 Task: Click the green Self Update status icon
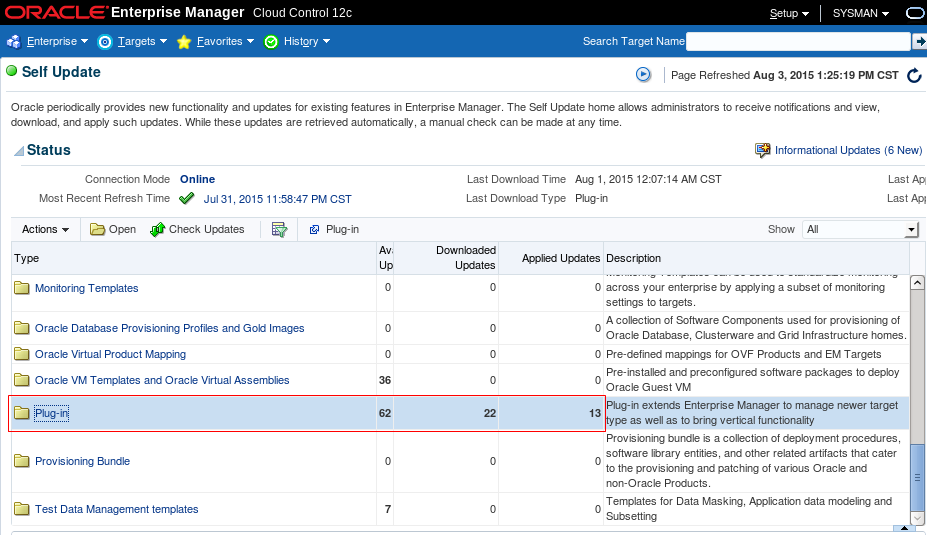click(x=12, y=72)
